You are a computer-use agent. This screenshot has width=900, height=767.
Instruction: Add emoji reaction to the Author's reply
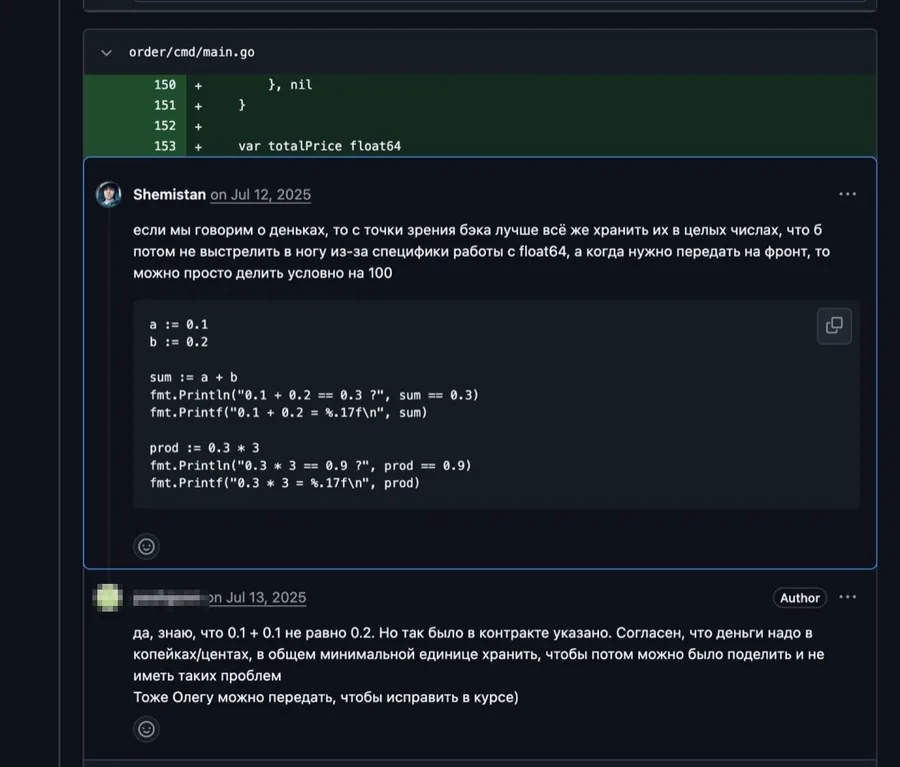(146, 729)
